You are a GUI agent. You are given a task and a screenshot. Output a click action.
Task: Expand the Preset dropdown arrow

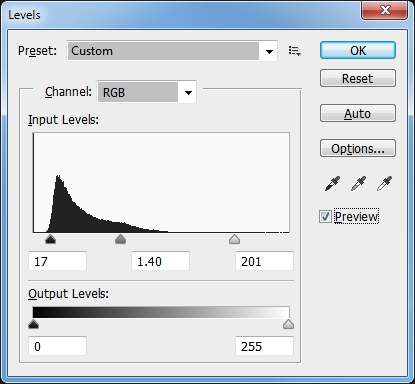tap(269, 51)
